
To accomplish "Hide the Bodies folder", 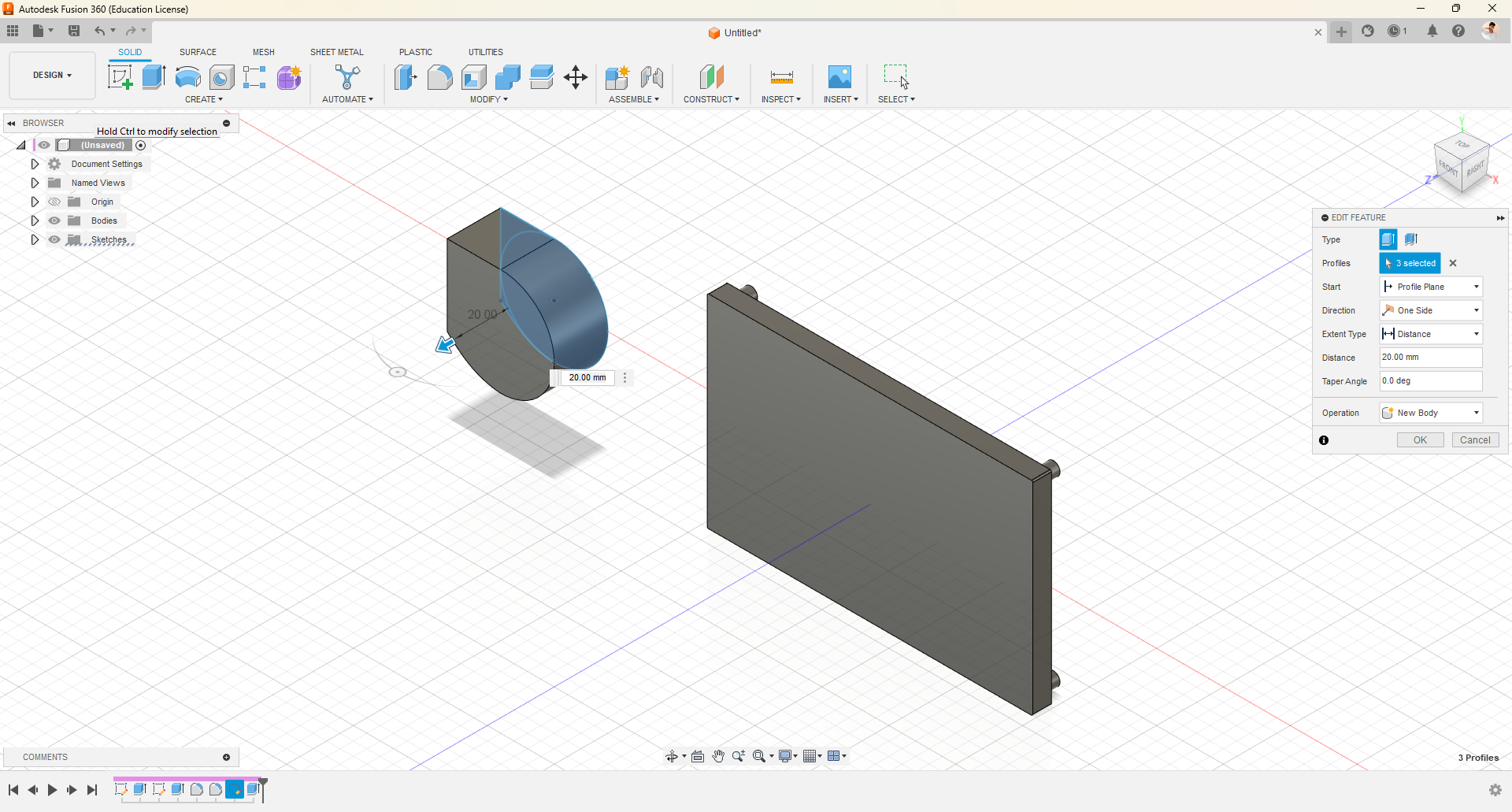I will 54,221.
